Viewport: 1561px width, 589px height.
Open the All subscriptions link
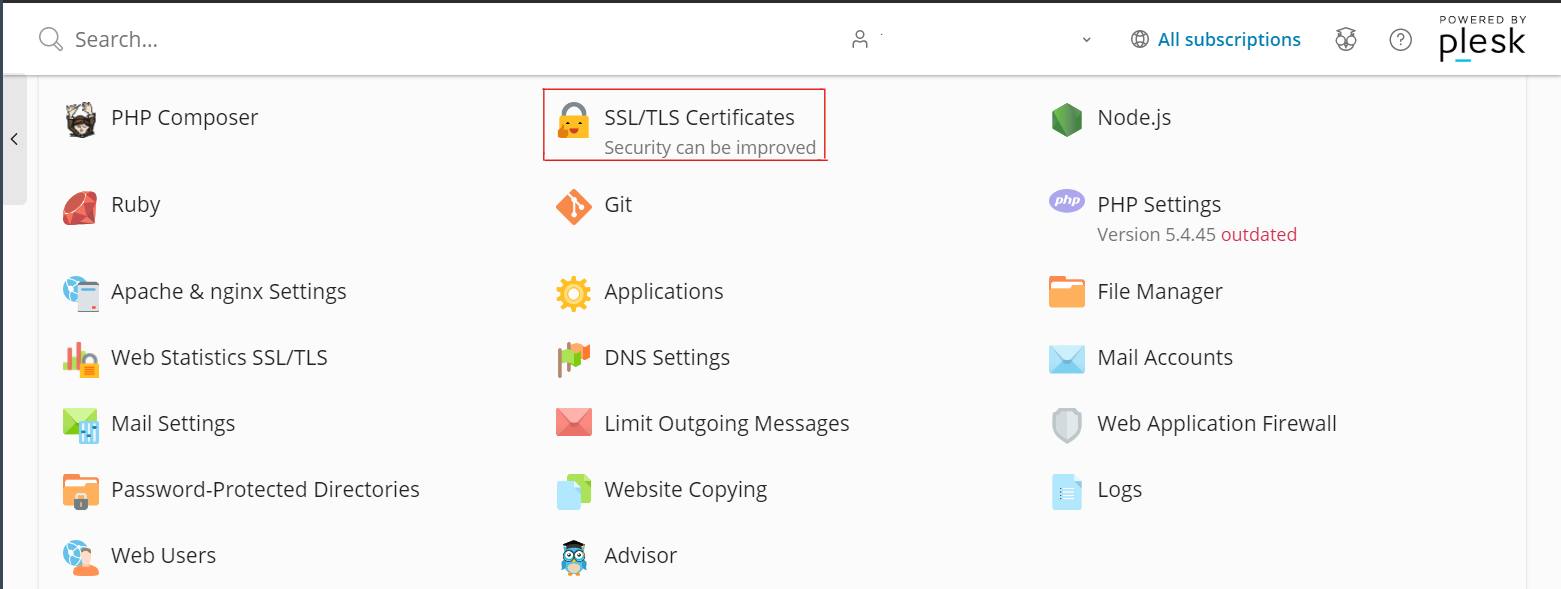pyautogui.click(x=1229, y=40)
